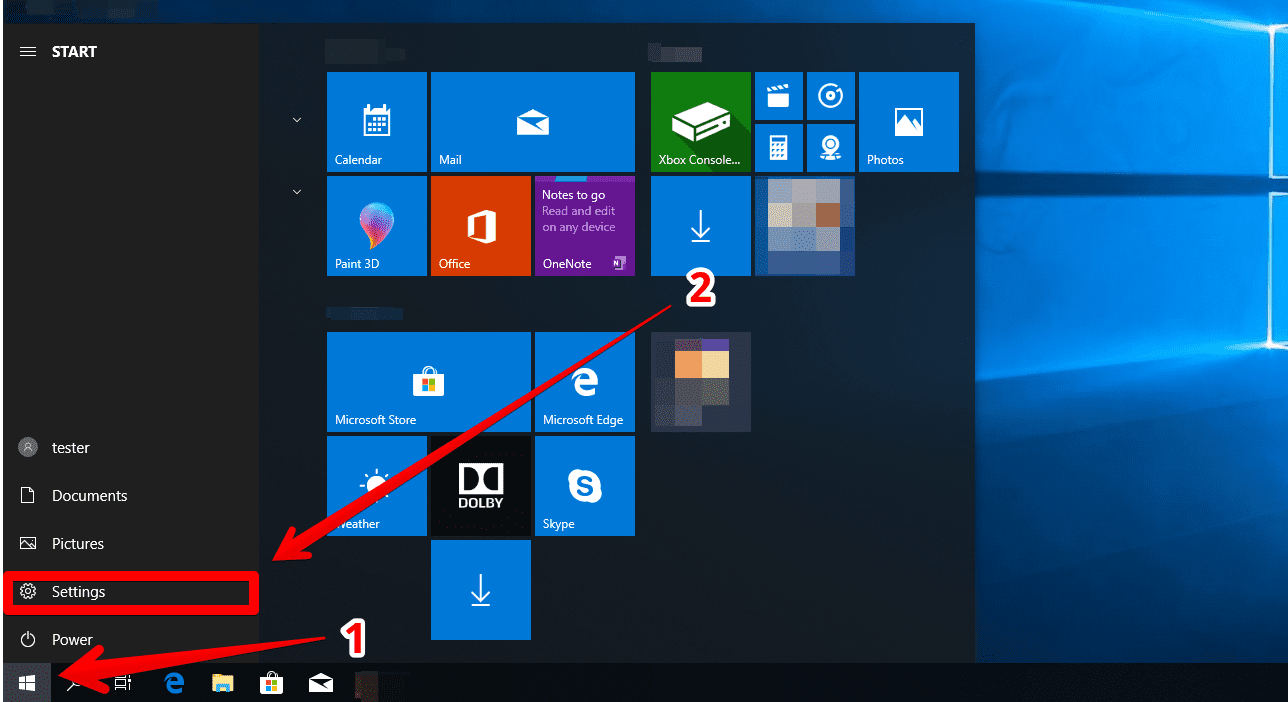Click download-arrow tile below the Dolby tile
Viewport: 1288px width, 702px height.
[481, 590]
